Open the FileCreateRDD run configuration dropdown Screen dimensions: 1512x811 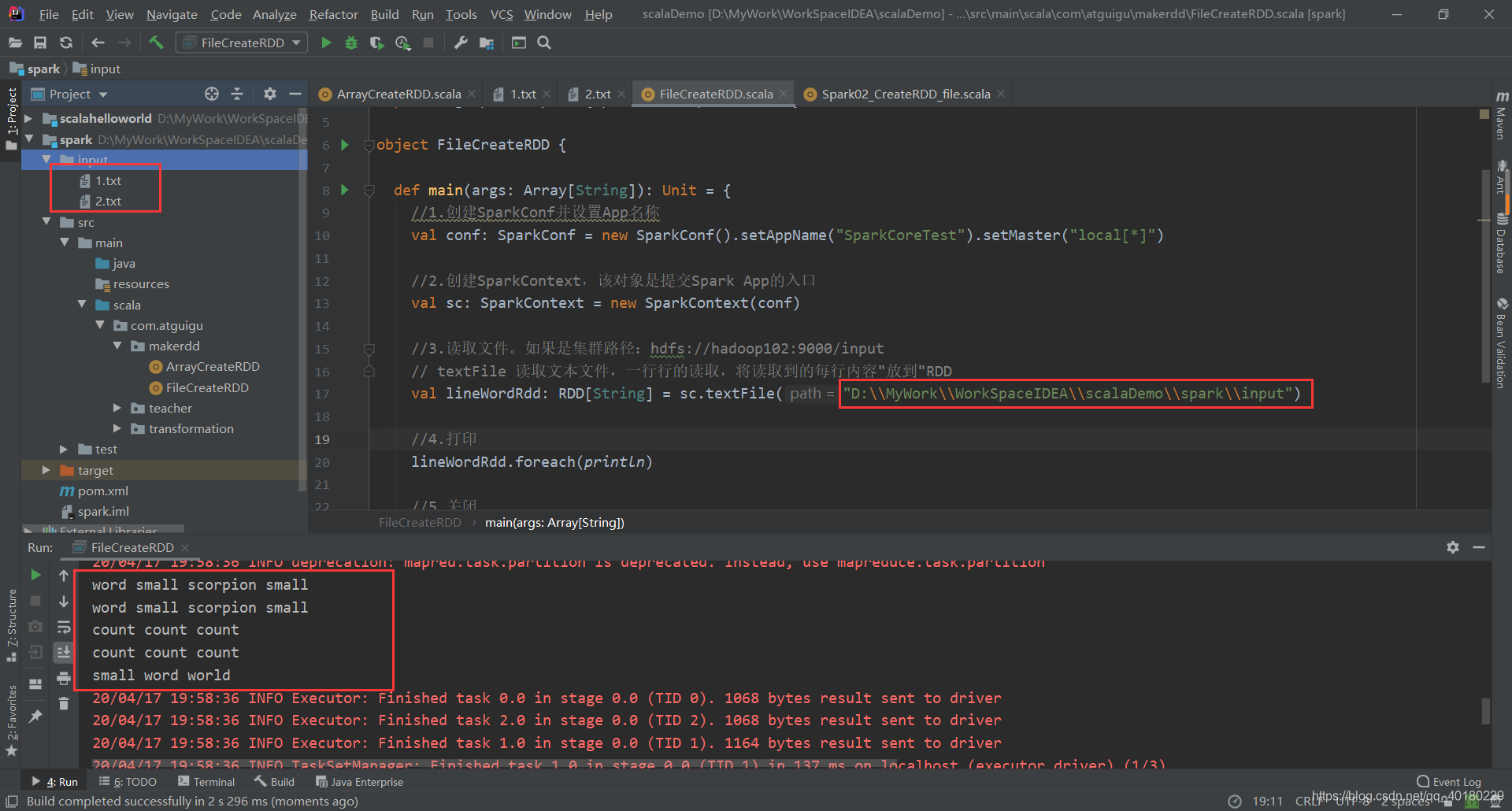[241, 43]
